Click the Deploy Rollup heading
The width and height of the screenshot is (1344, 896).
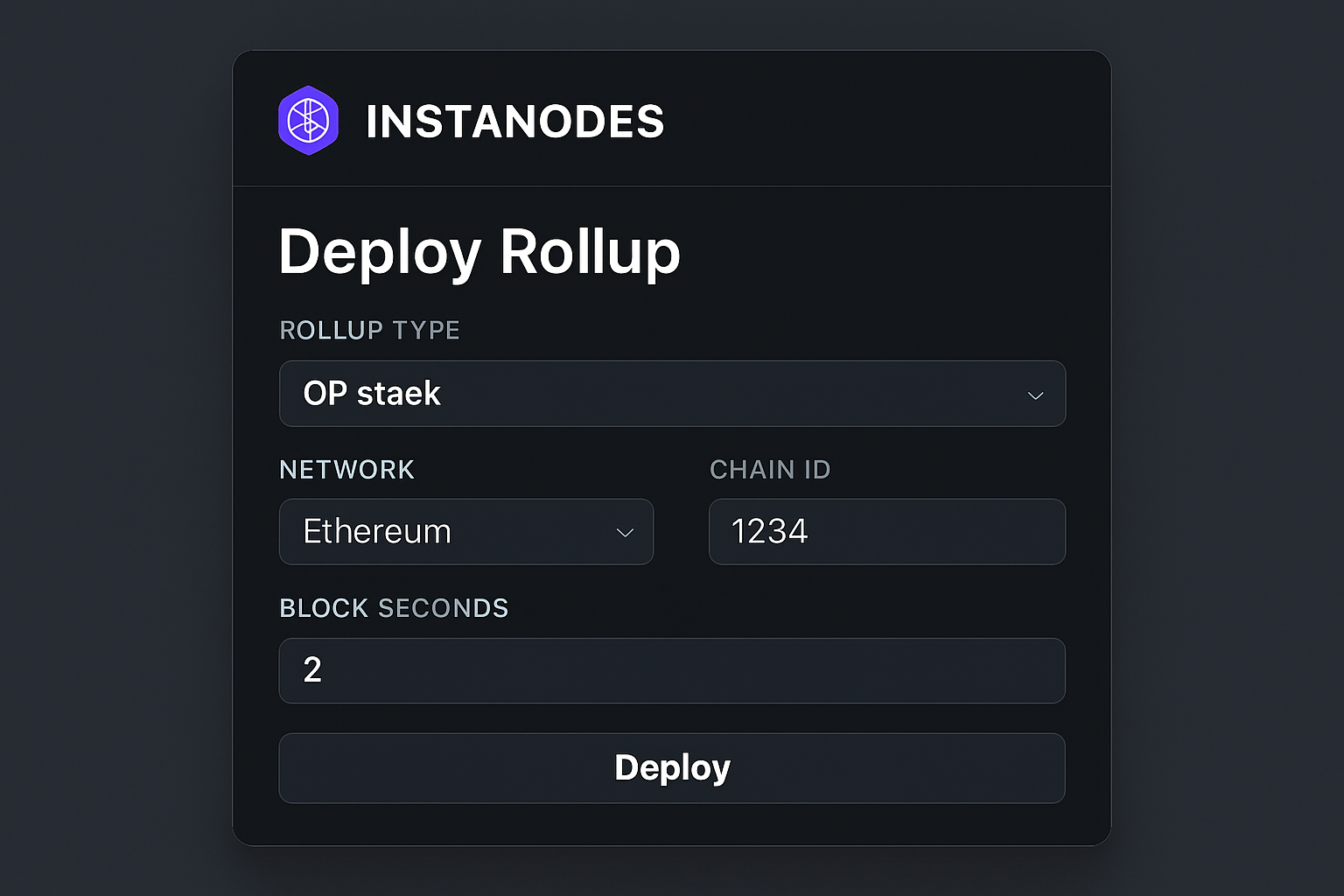[479, 253]
